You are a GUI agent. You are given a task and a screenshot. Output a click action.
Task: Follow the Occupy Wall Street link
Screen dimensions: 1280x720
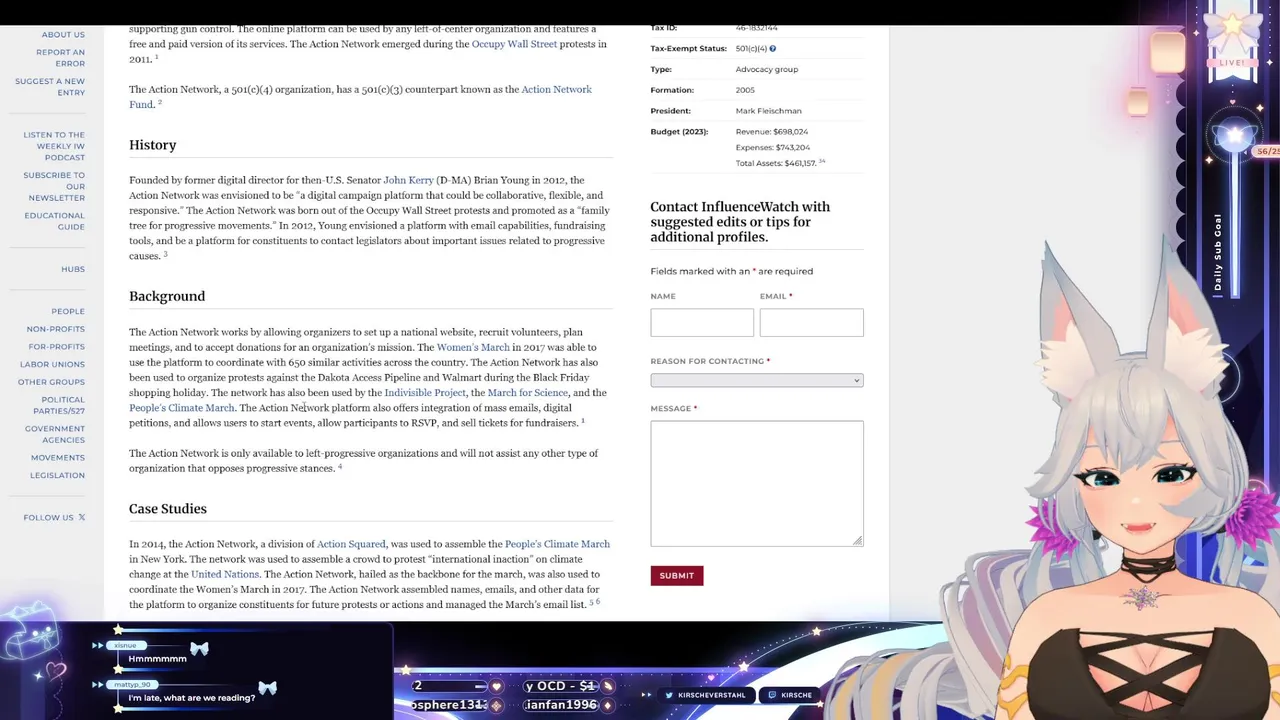pyautogui.click(x=514, y=44)
